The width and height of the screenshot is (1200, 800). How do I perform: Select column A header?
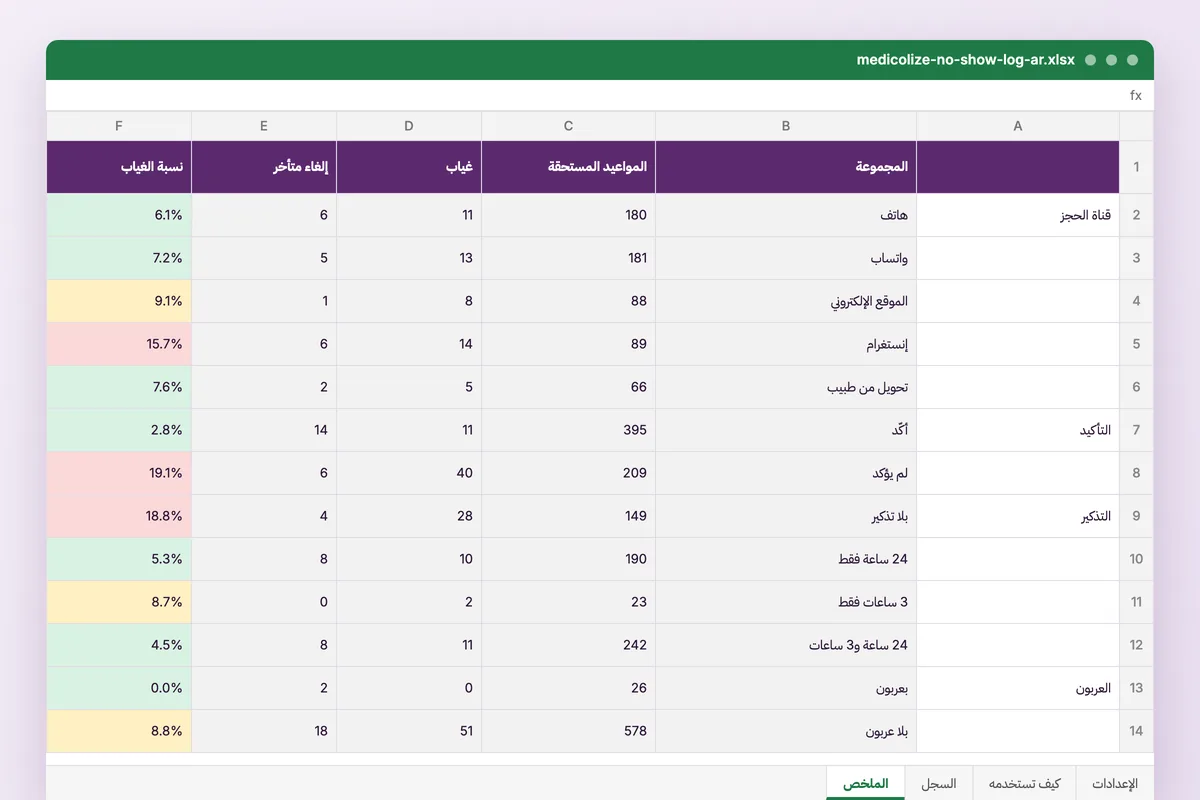point(1018,126)
